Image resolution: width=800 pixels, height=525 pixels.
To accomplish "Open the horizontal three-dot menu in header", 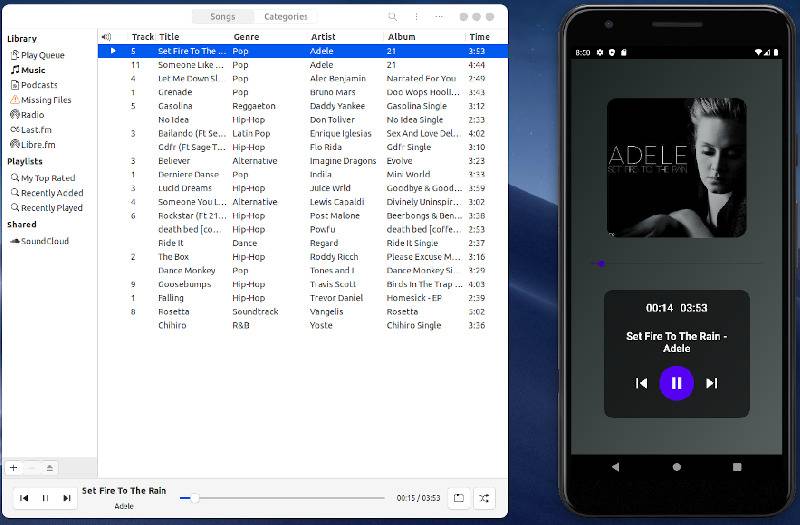I will click(x=439, y=17).
